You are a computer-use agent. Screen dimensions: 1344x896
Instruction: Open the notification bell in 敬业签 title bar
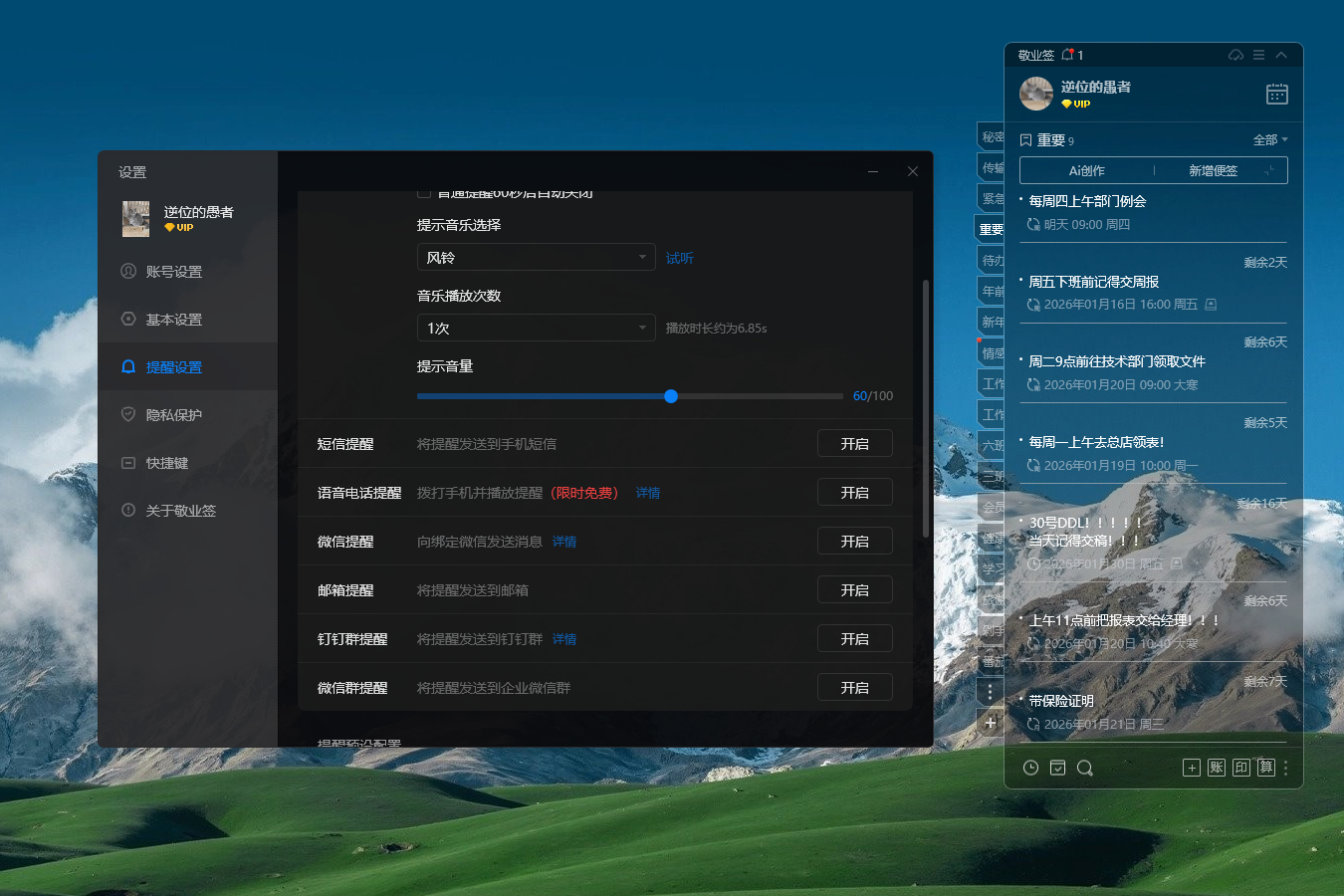1068,55
